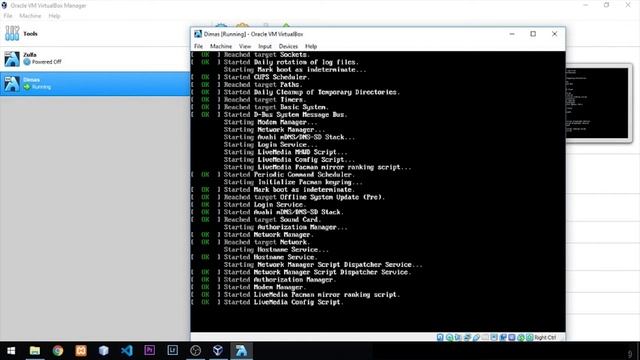Open Help menu in VirtualBox Manager

click(54, 16)
